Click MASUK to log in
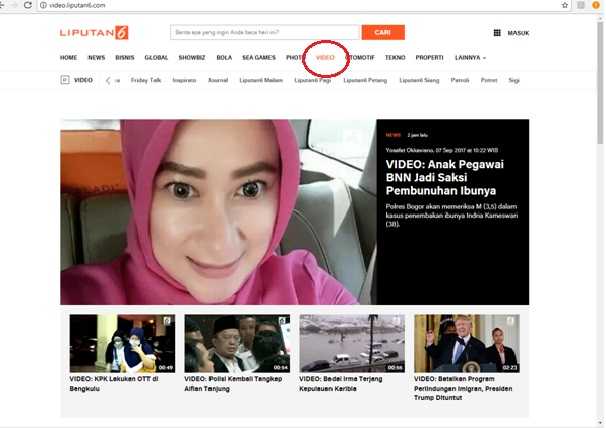606x428 pixels. pyautogui.click(x=518, y=33)
